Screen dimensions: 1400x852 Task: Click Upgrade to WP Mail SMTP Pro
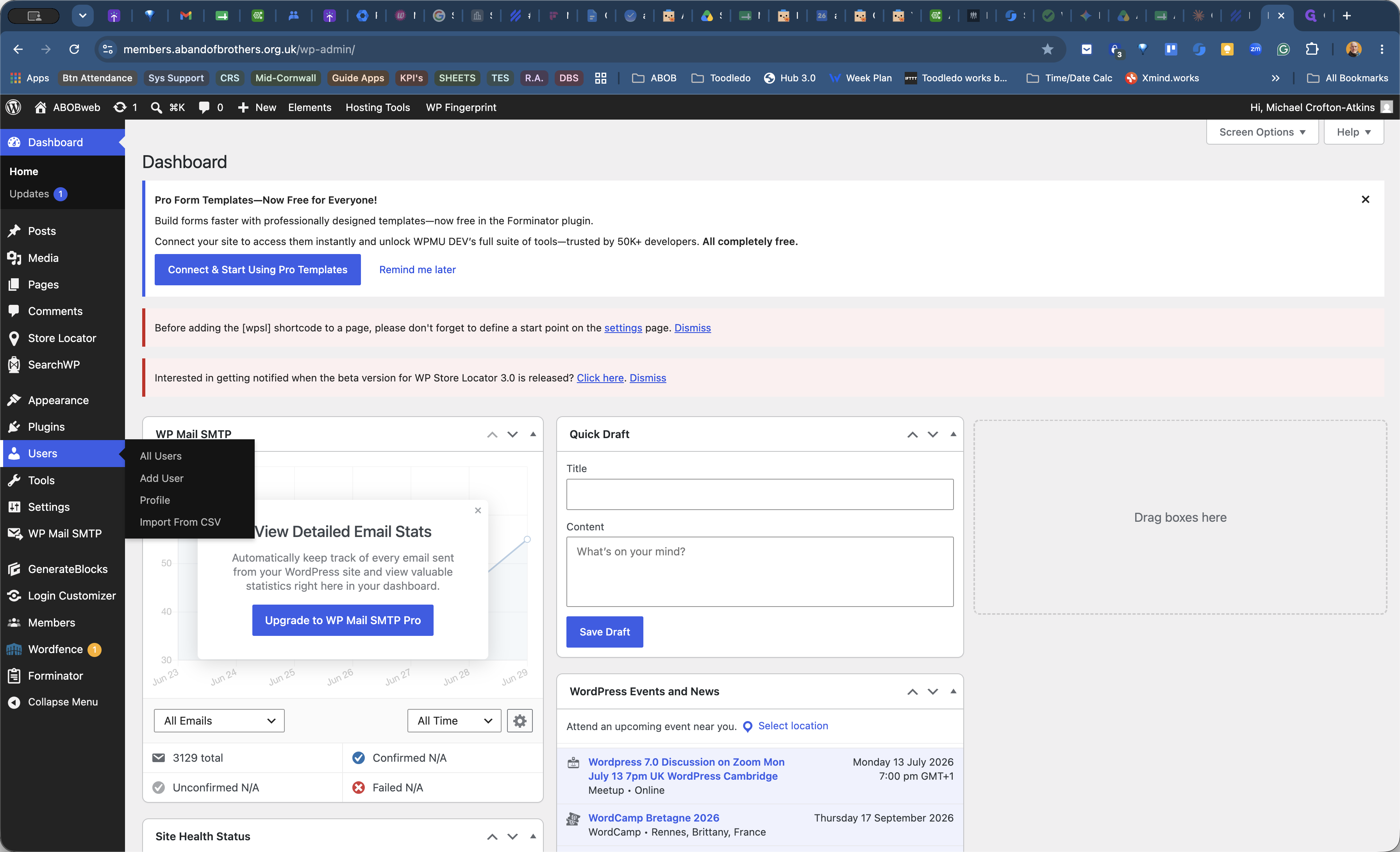[343, 620]
